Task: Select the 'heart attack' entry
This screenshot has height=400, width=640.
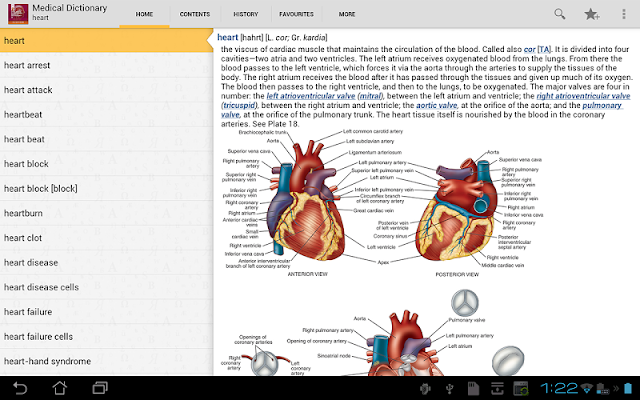Action: pyautogui.click(x=107, y=90)
